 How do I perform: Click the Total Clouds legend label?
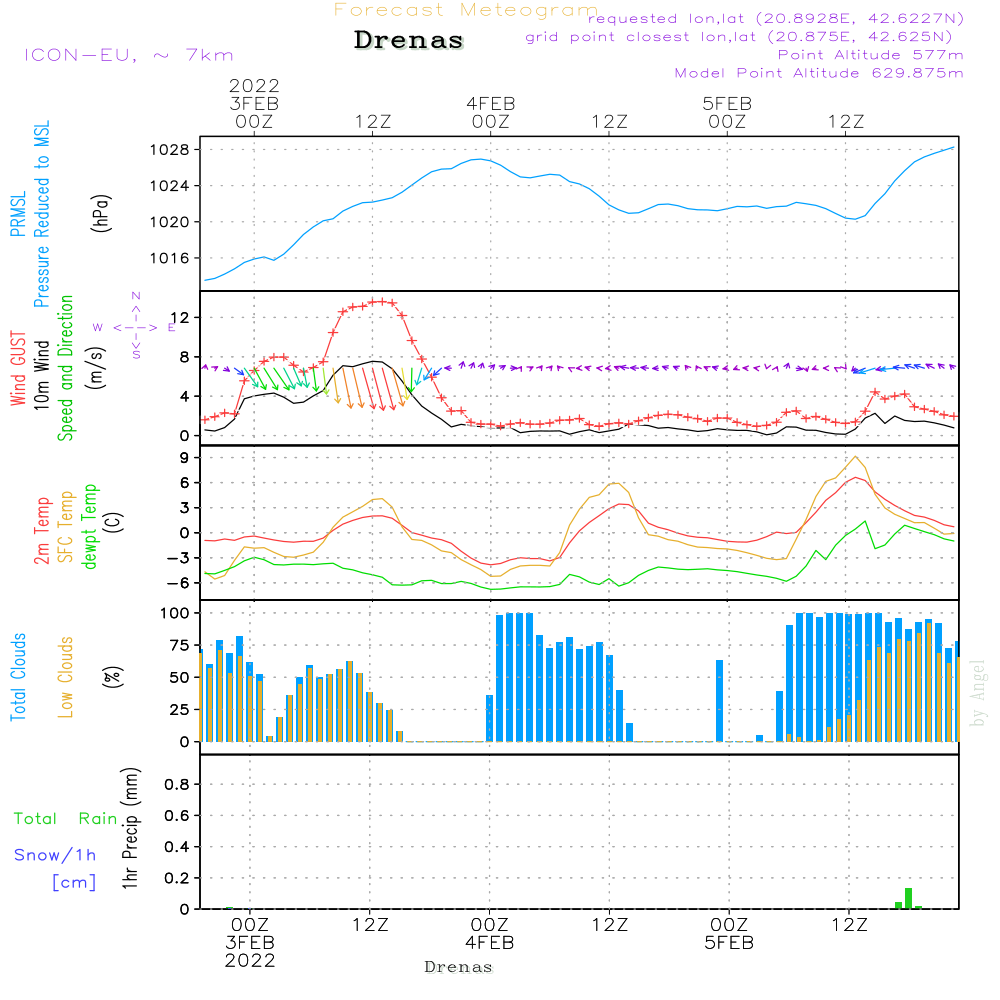(x=18, y=677)
